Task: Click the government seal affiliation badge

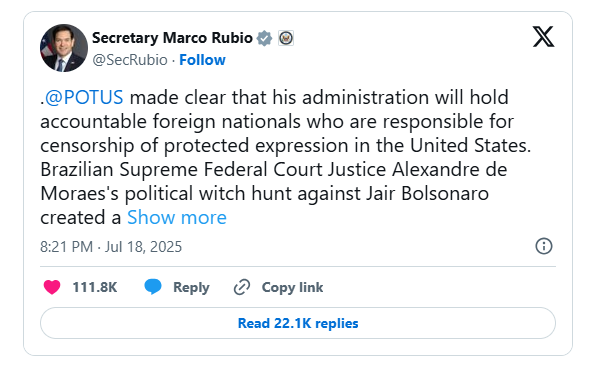Action: click(286, 38)
